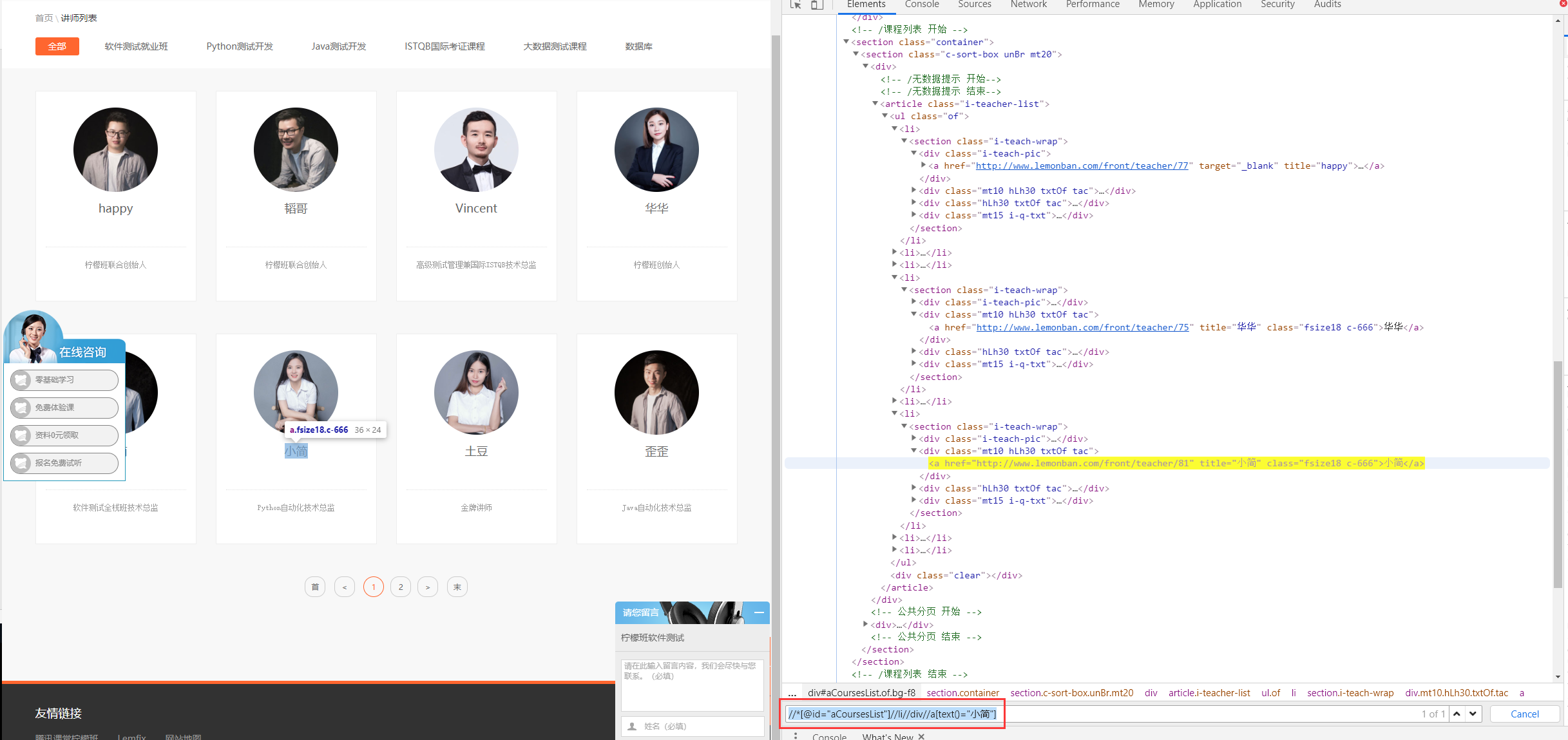
Task: Jump to next search match arrow
Action: click(1473, 714)
